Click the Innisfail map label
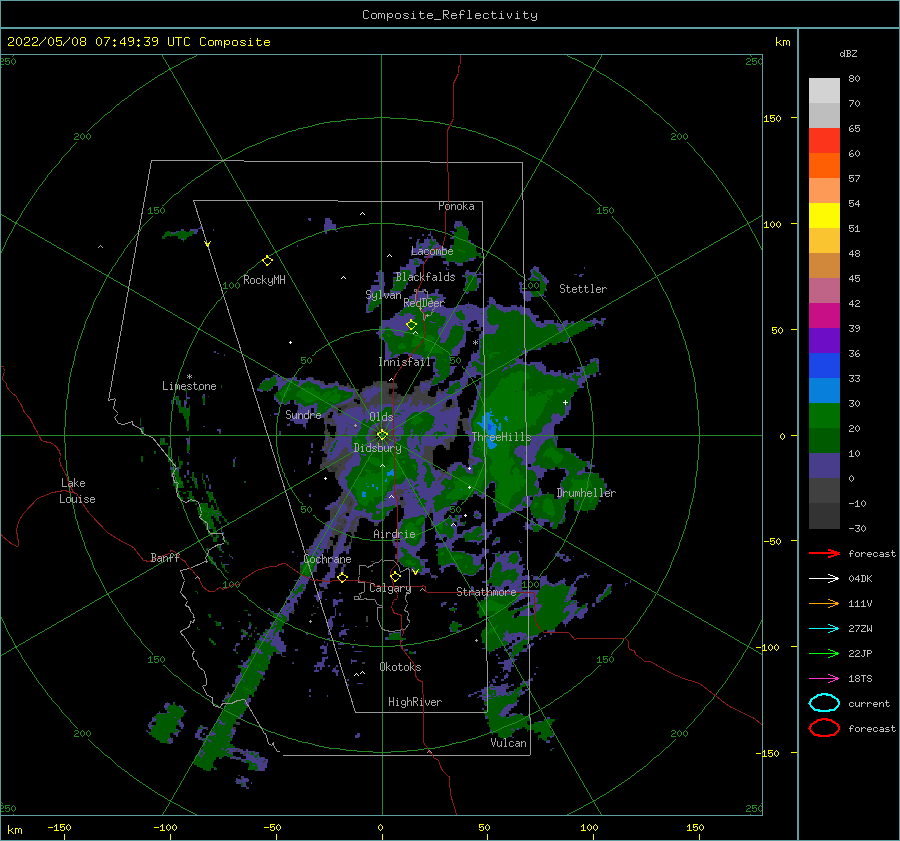The width and height of the screenshot is (900, 841). click(404, 362)
